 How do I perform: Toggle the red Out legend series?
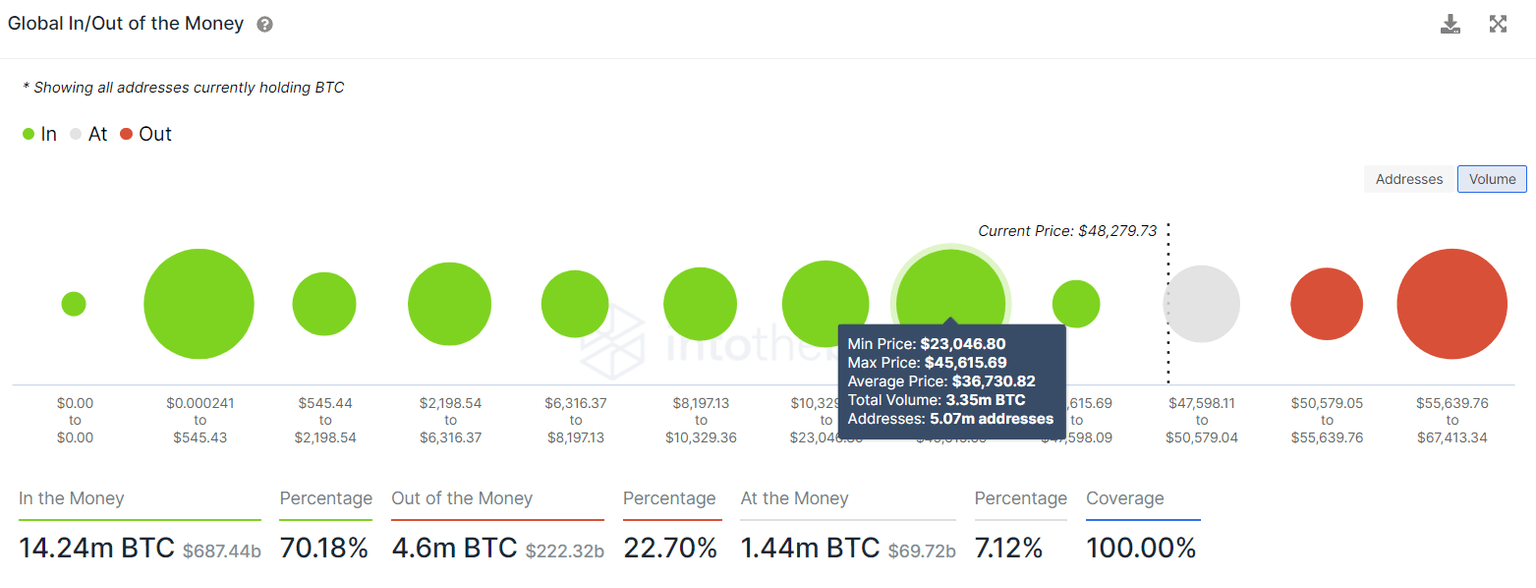click(146, 134)
